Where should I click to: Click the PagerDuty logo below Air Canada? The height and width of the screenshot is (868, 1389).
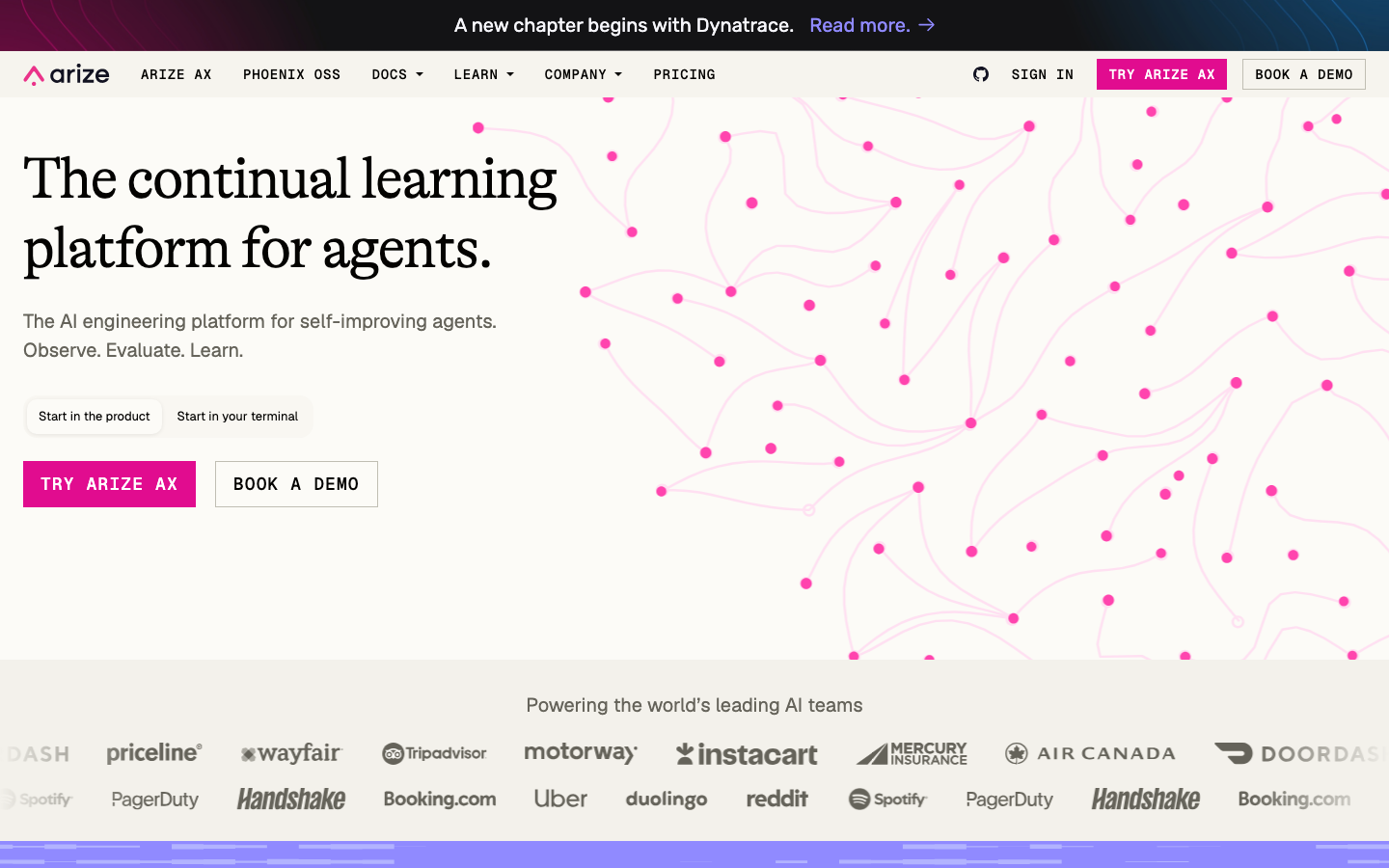(x=1010, y=800)
